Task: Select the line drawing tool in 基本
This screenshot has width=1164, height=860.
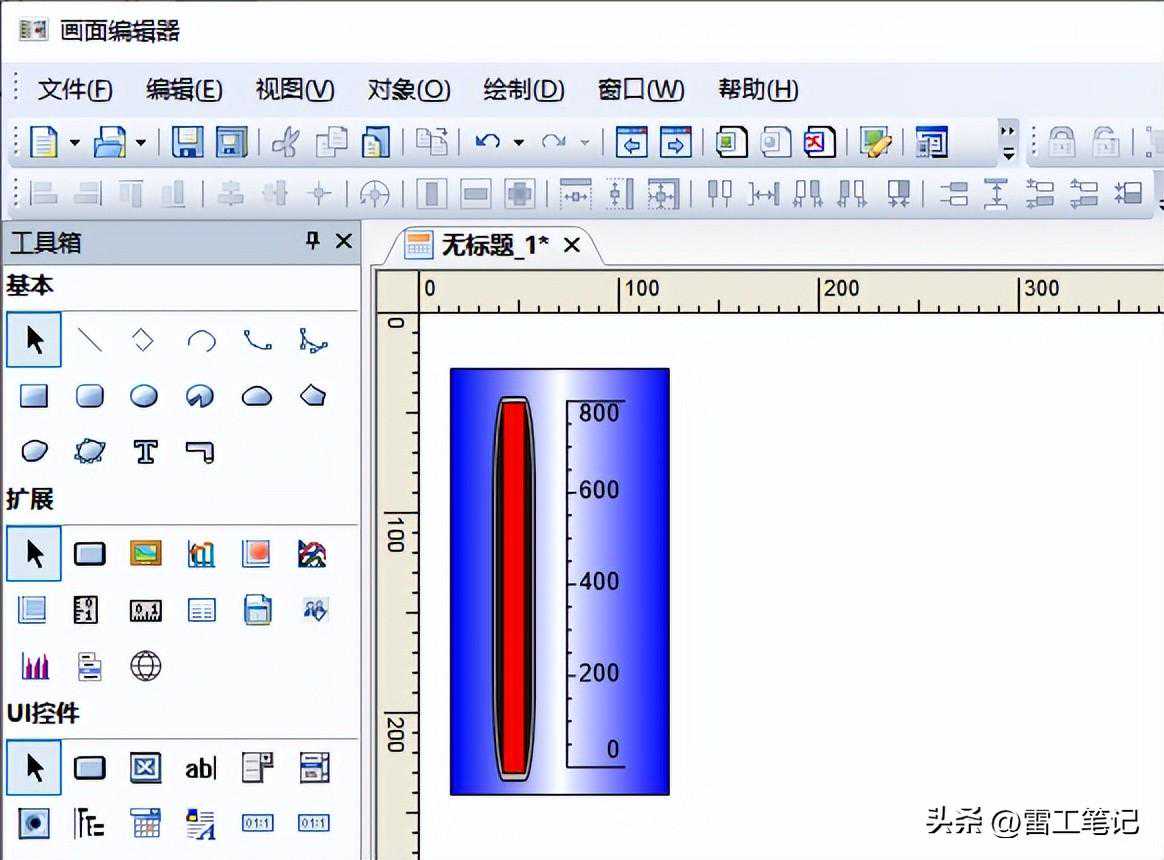Action: point(90,341)
